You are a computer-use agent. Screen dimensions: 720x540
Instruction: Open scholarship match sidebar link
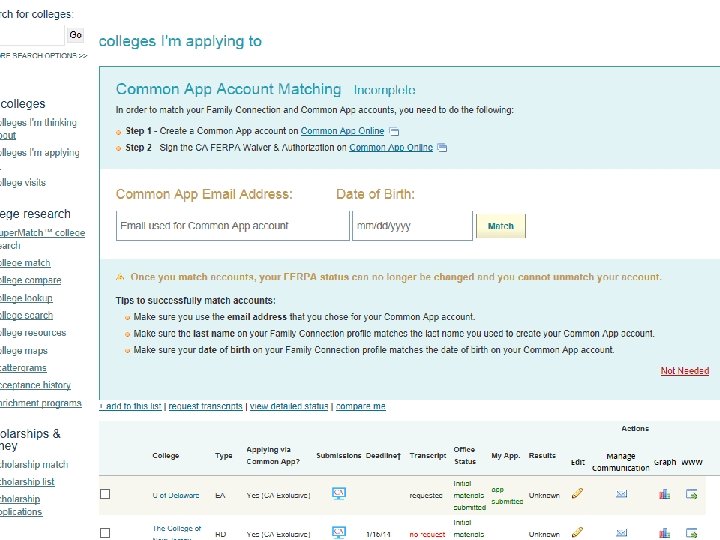[x=34, y=464]
